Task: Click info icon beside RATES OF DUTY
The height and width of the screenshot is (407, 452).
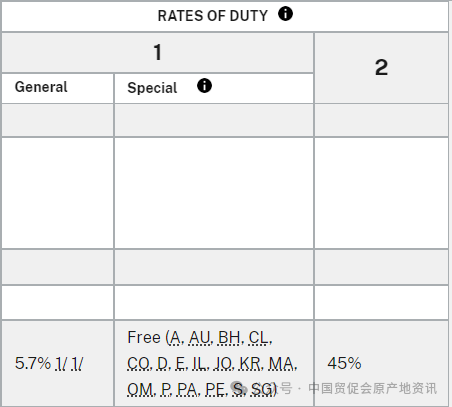Action: click(x=285, y=14)
